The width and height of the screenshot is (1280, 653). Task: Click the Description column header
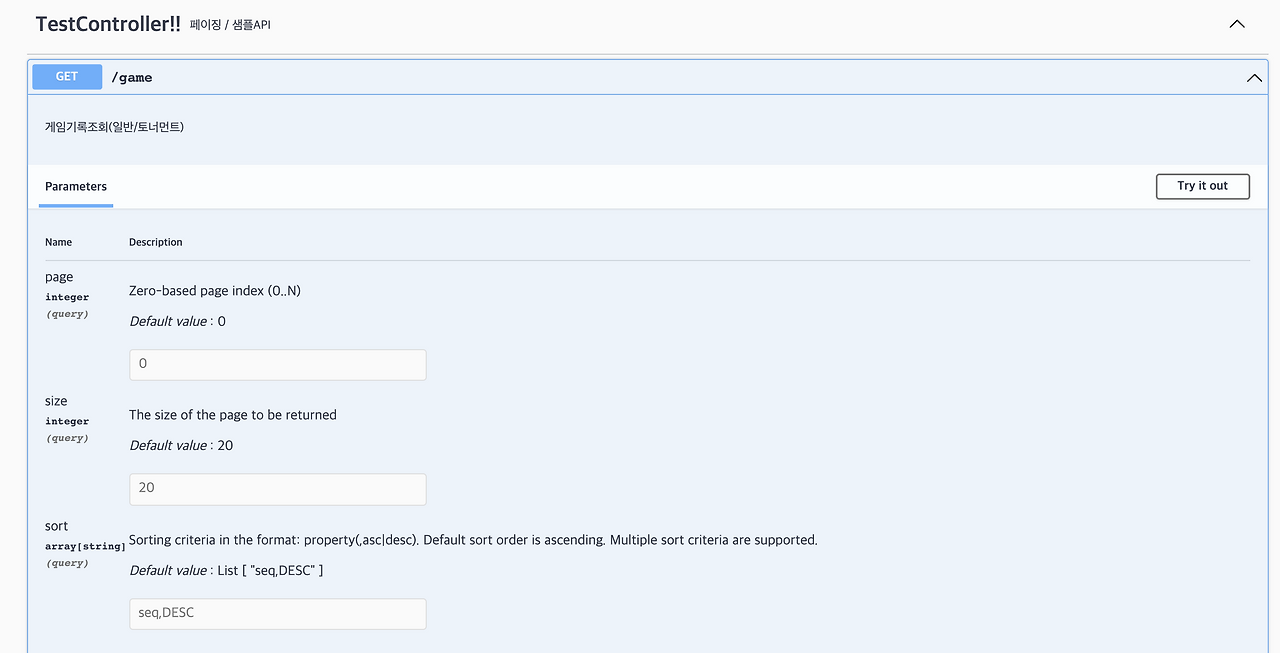coord(155,241)
